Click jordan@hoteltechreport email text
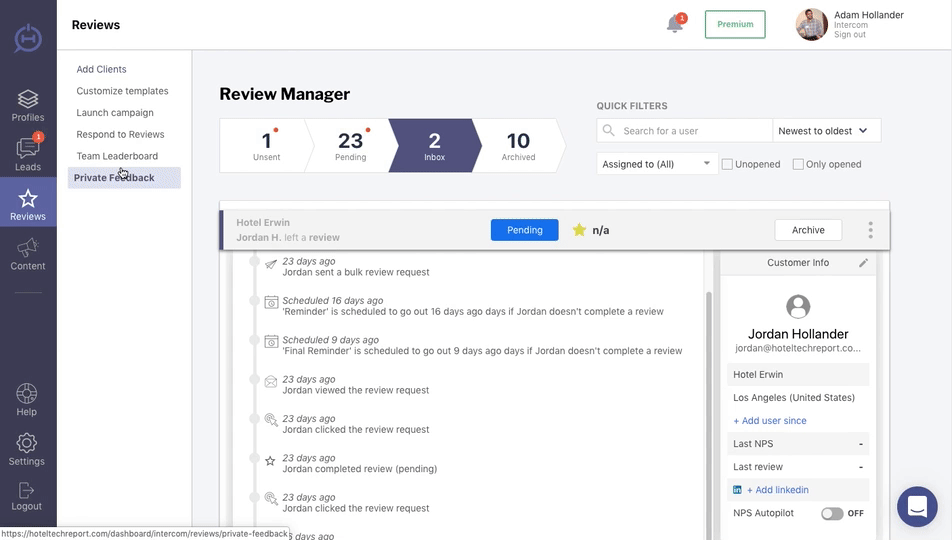This screenshot has height=540, width=952. point(798,349)
